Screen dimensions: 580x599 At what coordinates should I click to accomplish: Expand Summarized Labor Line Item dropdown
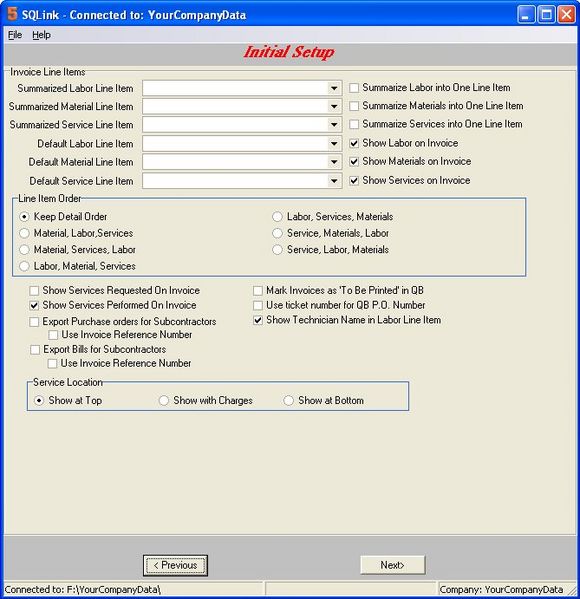[x=334, y=88]
